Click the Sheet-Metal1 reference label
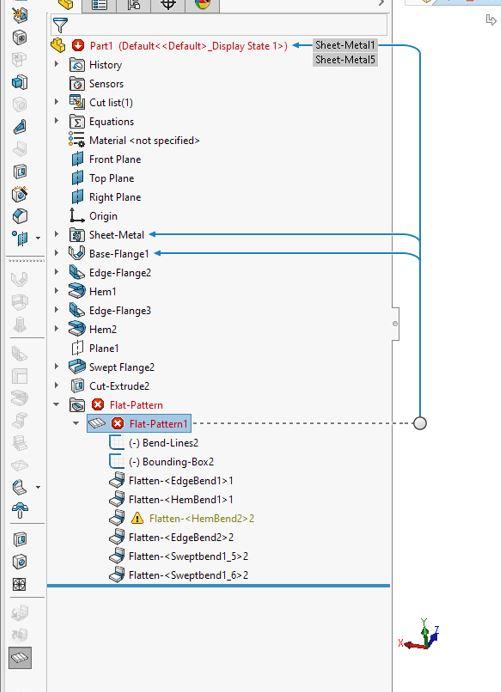501x692 pixels. 345,45
